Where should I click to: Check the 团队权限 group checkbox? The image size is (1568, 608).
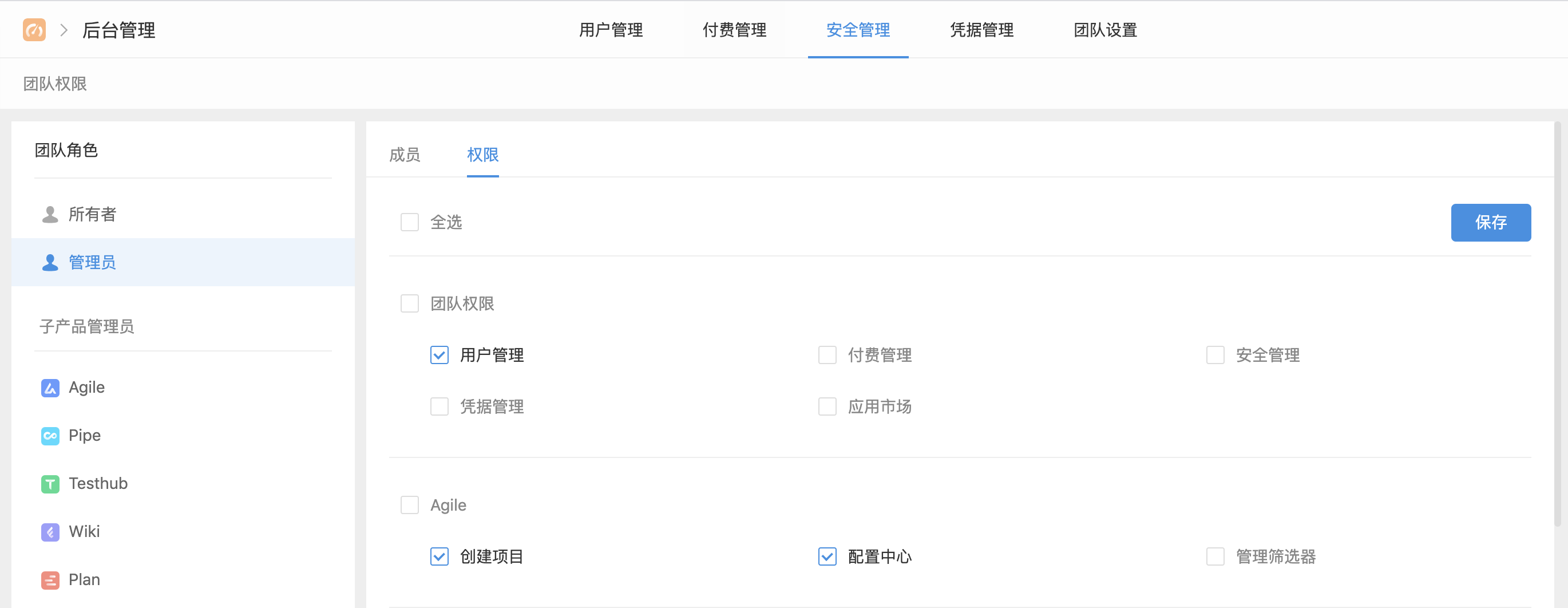(410, 303)
